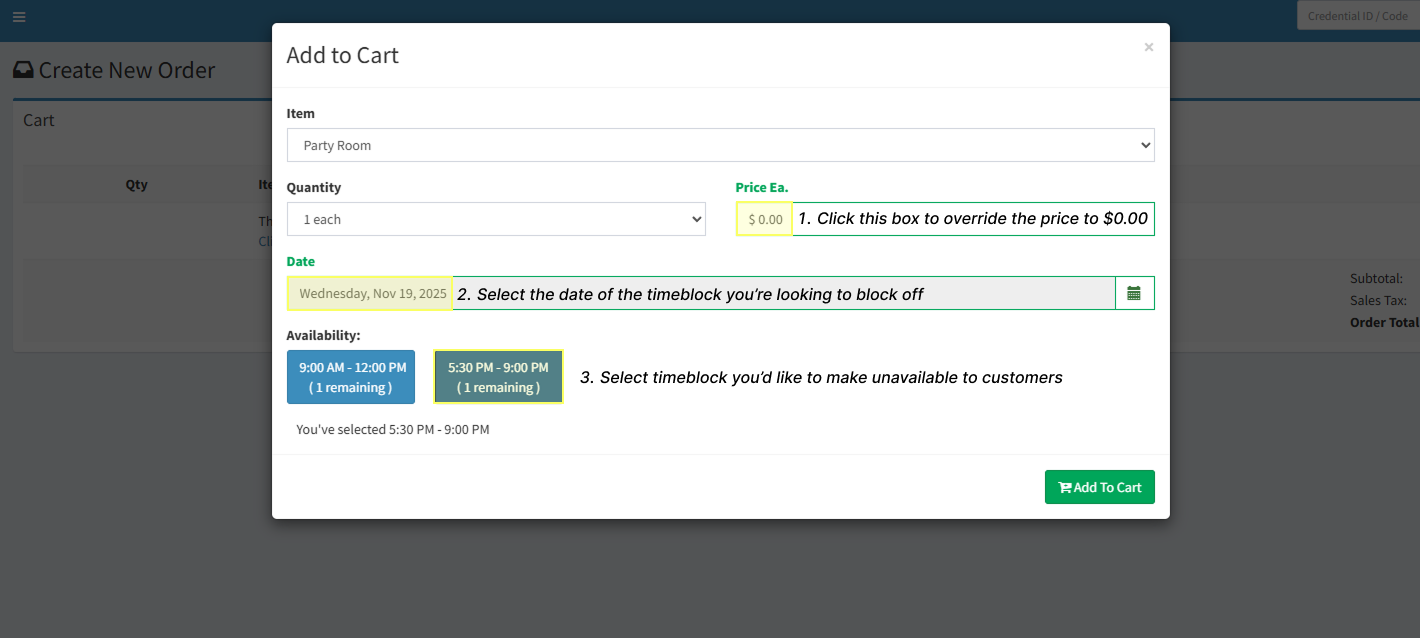Click the Wednesday, Nov 19, 2025 date field
This screenshot has width=1420, height=638.
[x=371, y=294]
